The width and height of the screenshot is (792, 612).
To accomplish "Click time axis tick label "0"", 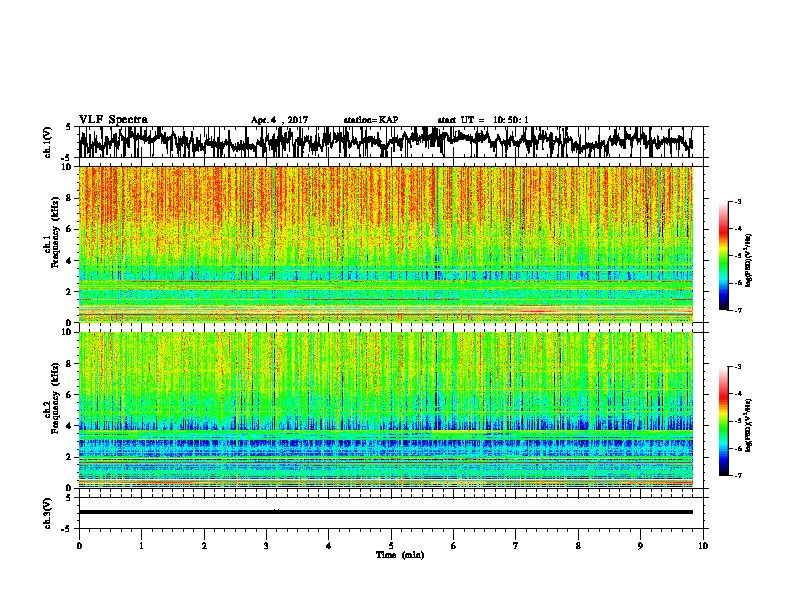I will tap(79, 546).
